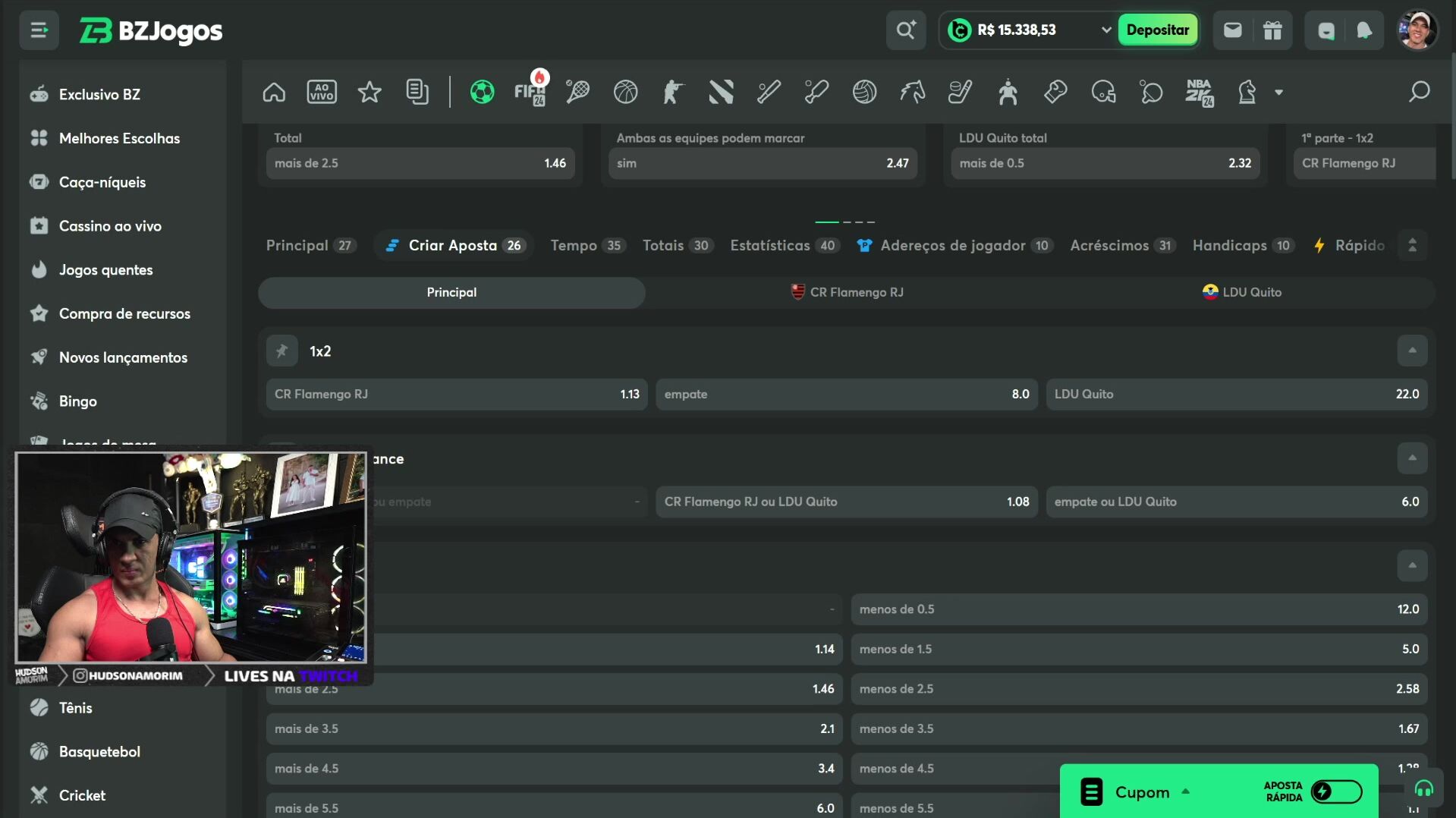Viewport: 1456px width, 818px height.
Task: Switch to Adereços de jogador tab
Action: pos(954,245)
